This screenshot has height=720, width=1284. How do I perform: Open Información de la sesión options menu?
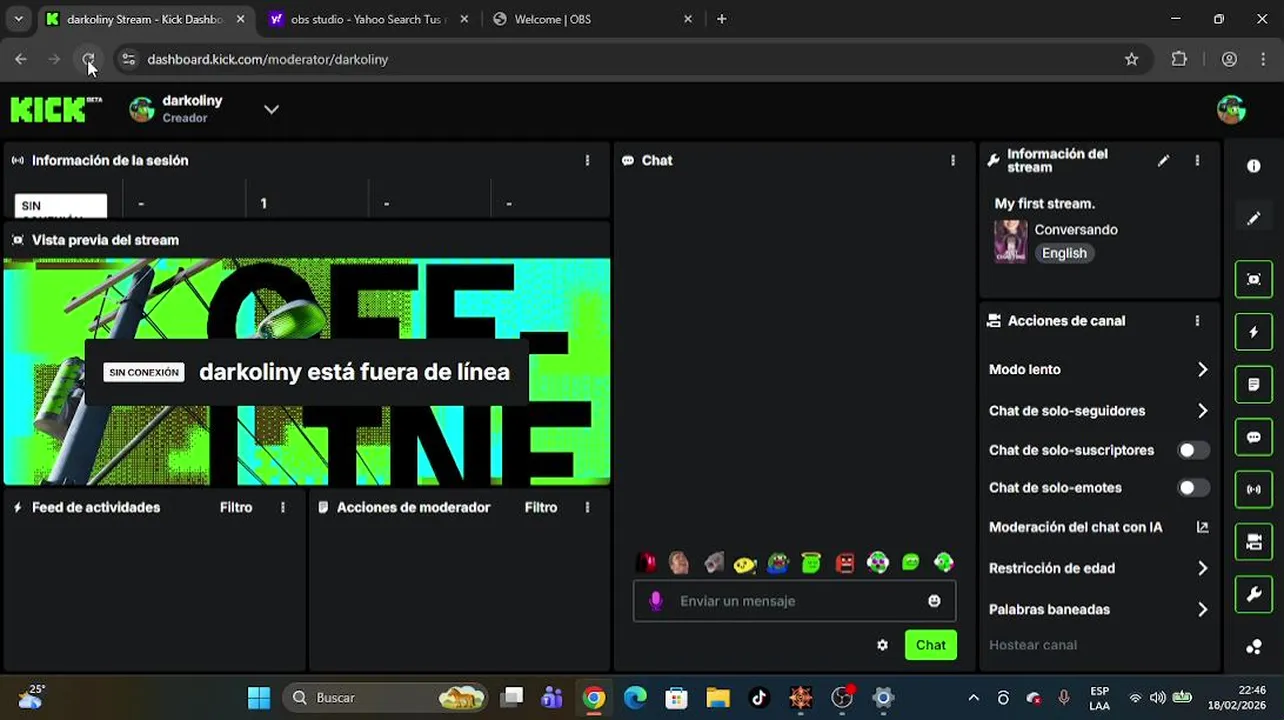[587, 160]
